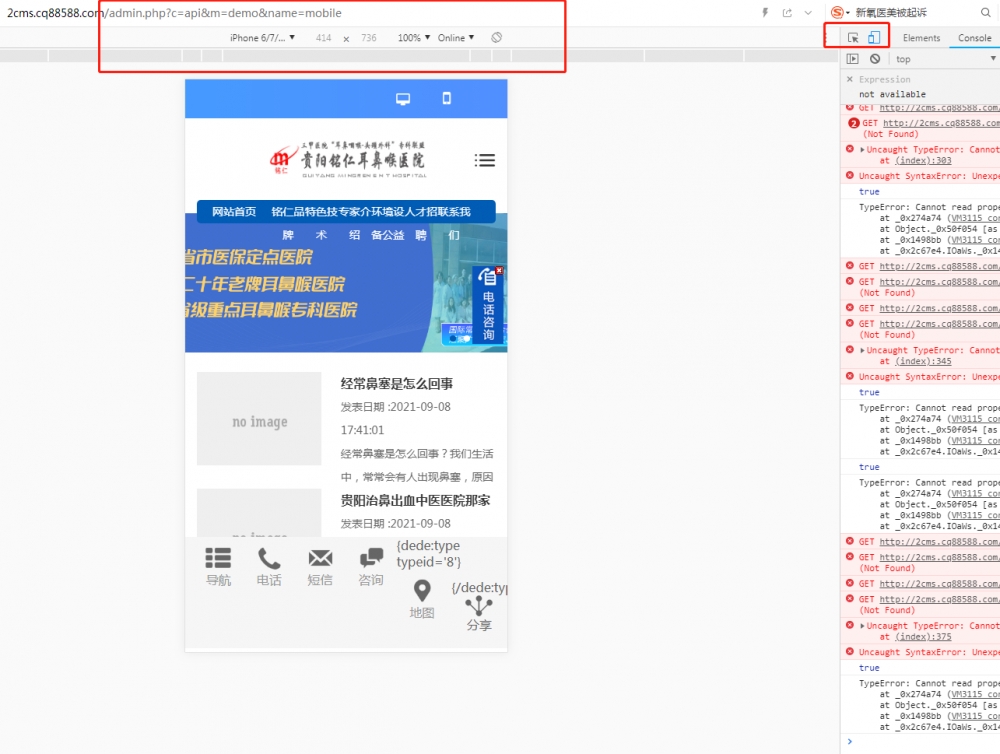The width and height of the screenshot is (1000, 754).
Task: Edit the 736 viewport height field
Action: click(x=369, y=38)
